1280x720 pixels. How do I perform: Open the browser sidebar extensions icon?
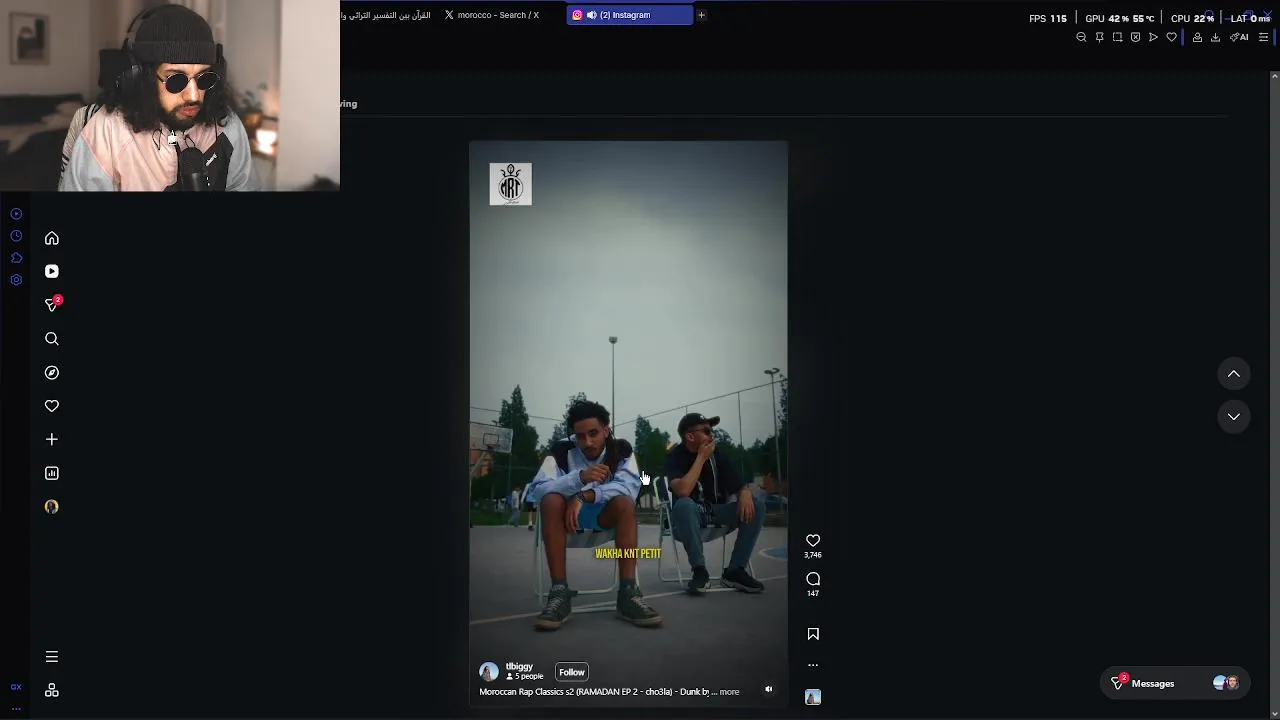coord(16,258)
